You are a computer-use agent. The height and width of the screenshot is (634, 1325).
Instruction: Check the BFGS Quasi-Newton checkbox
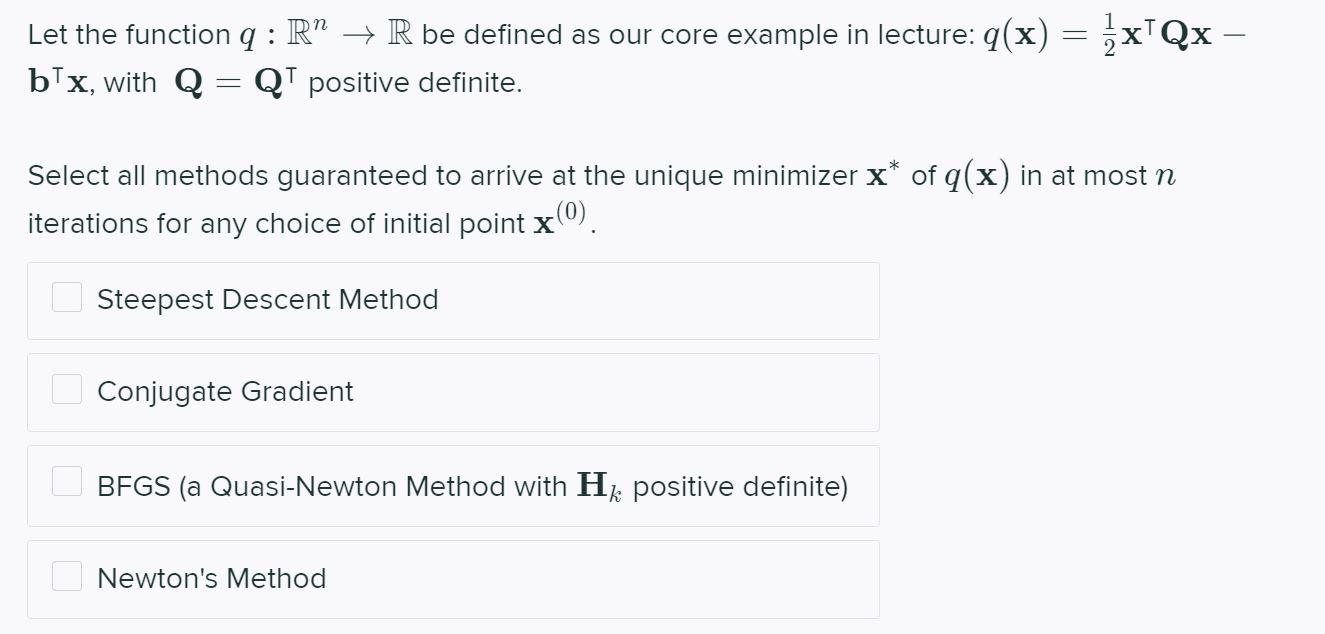(x=66, y=481)
